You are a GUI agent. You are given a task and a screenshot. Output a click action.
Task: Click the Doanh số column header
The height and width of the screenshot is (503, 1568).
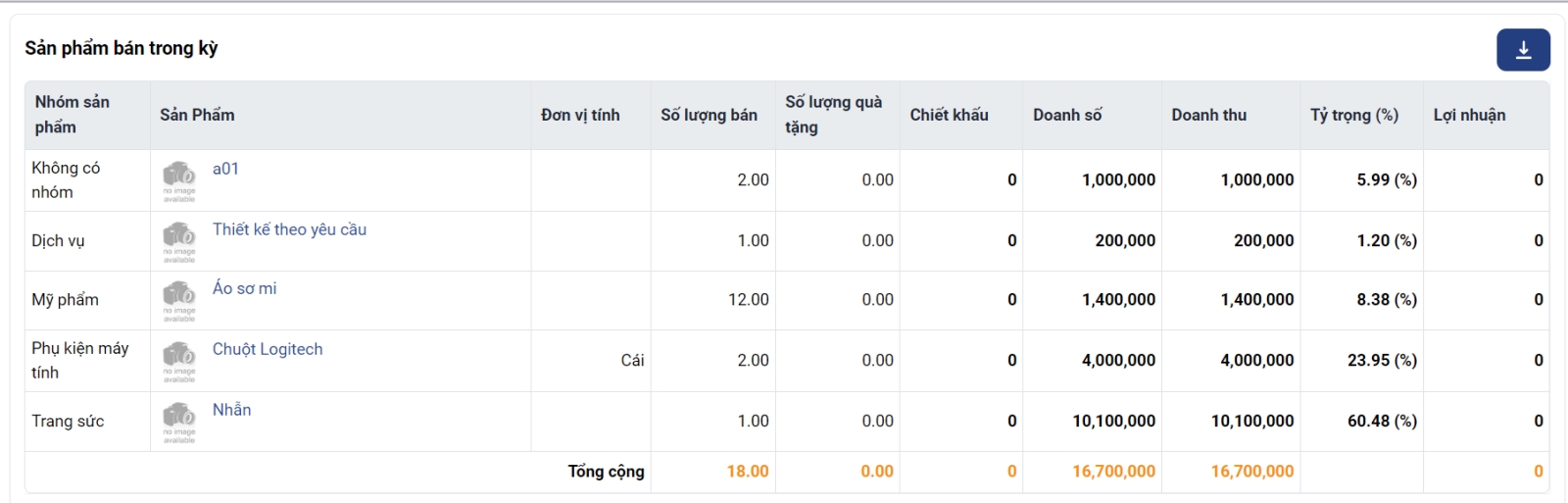point(1067,115)
